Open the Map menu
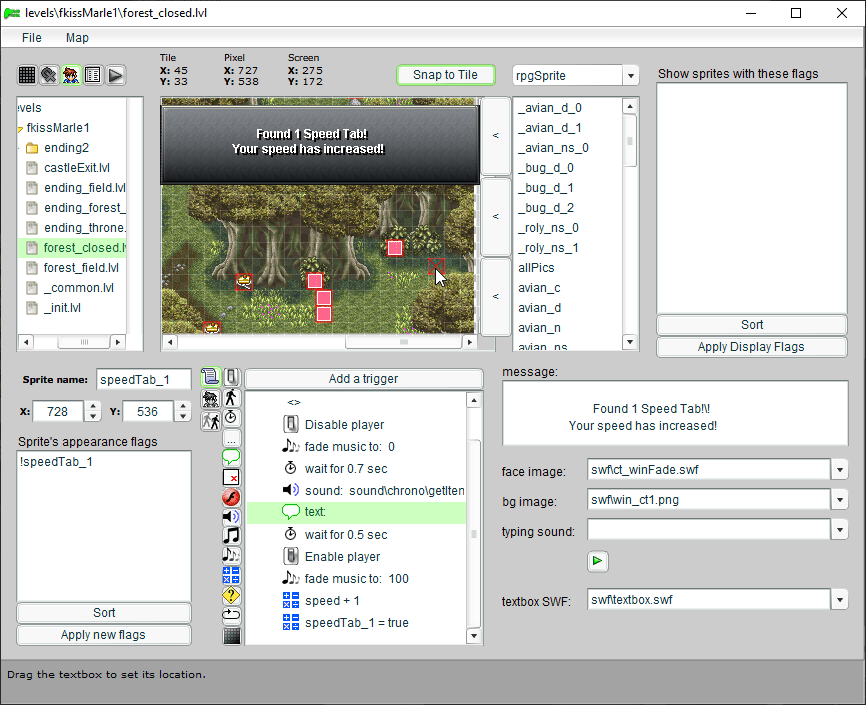 pos(77,37)
